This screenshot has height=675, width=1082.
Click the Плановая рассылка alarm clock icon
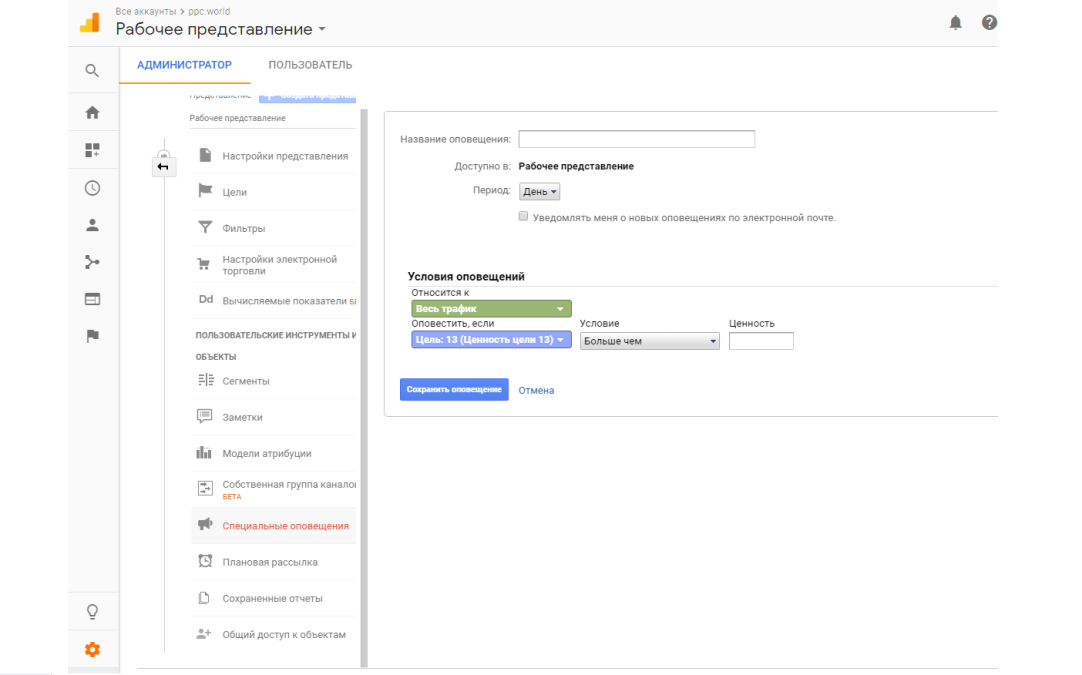tap(205, 561)
